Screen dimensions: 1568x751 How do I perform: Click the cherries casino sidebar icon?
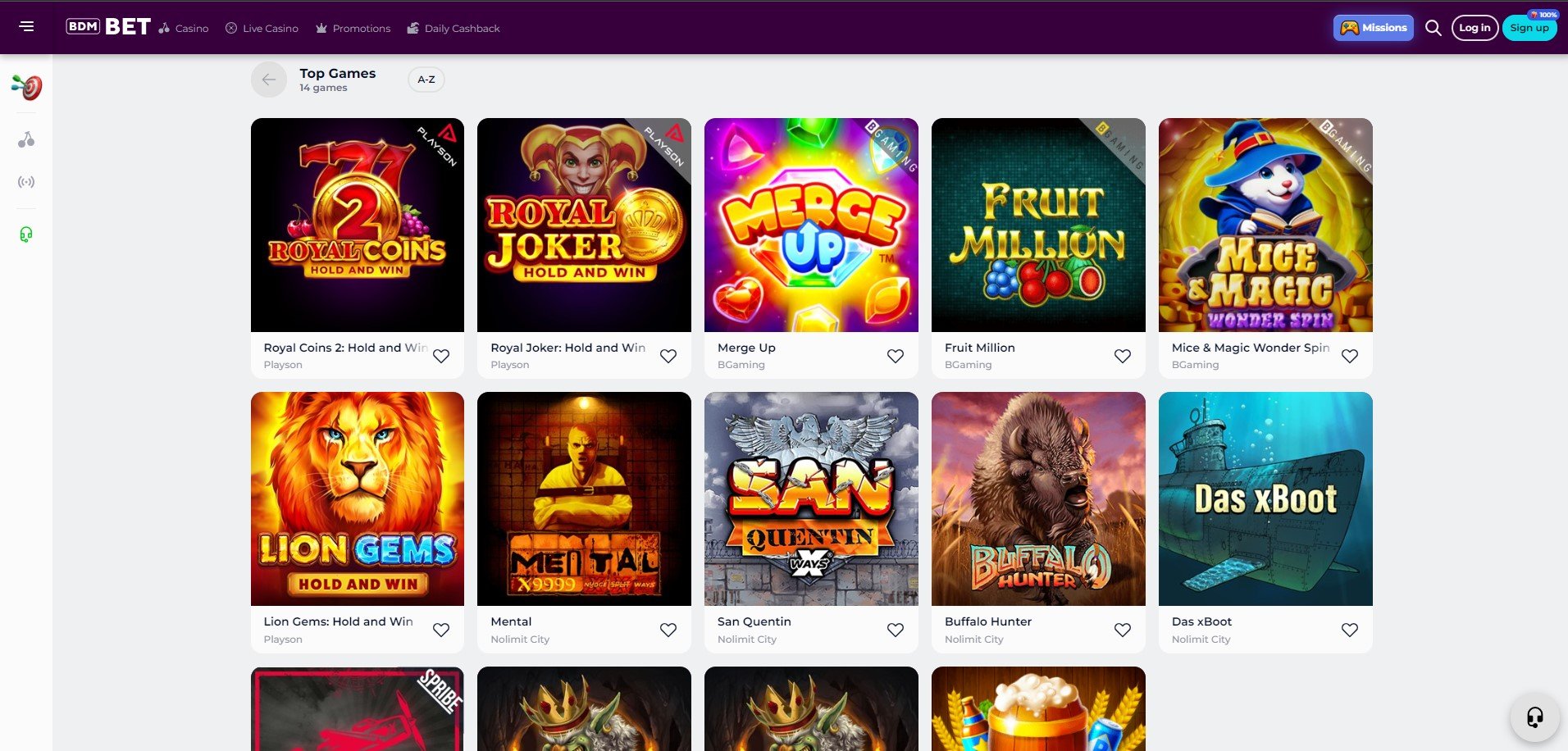26,140
